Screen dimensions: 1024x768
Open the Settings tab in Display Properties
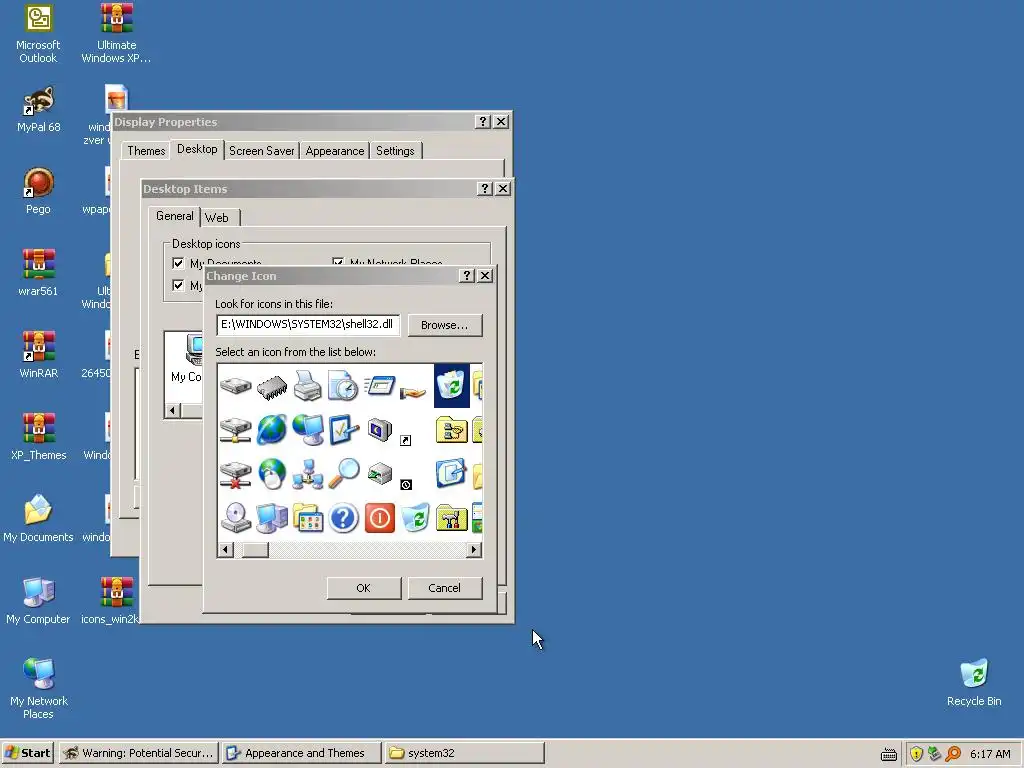[x=395, y=151]
